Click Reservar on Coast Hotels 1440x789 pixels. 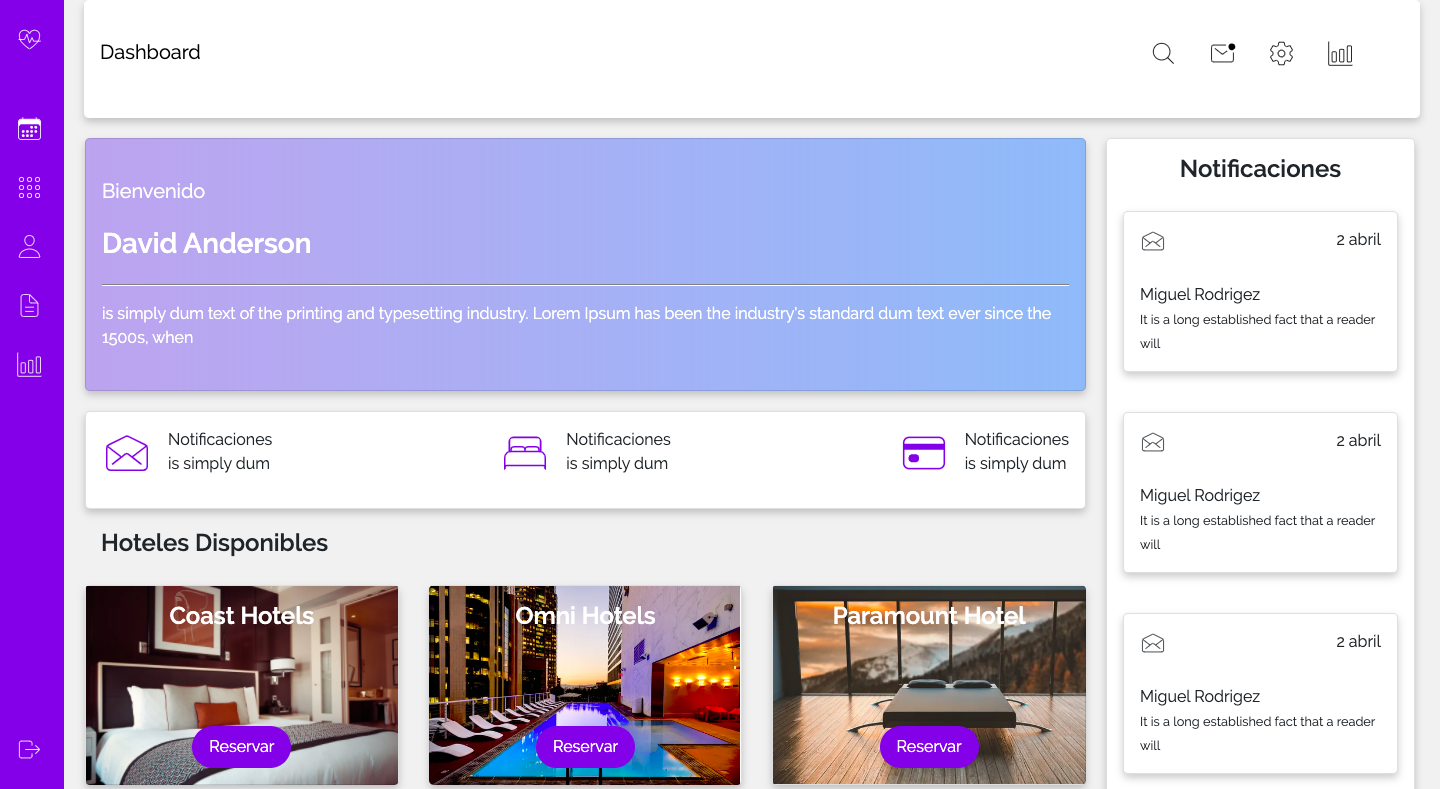point(241,746)
